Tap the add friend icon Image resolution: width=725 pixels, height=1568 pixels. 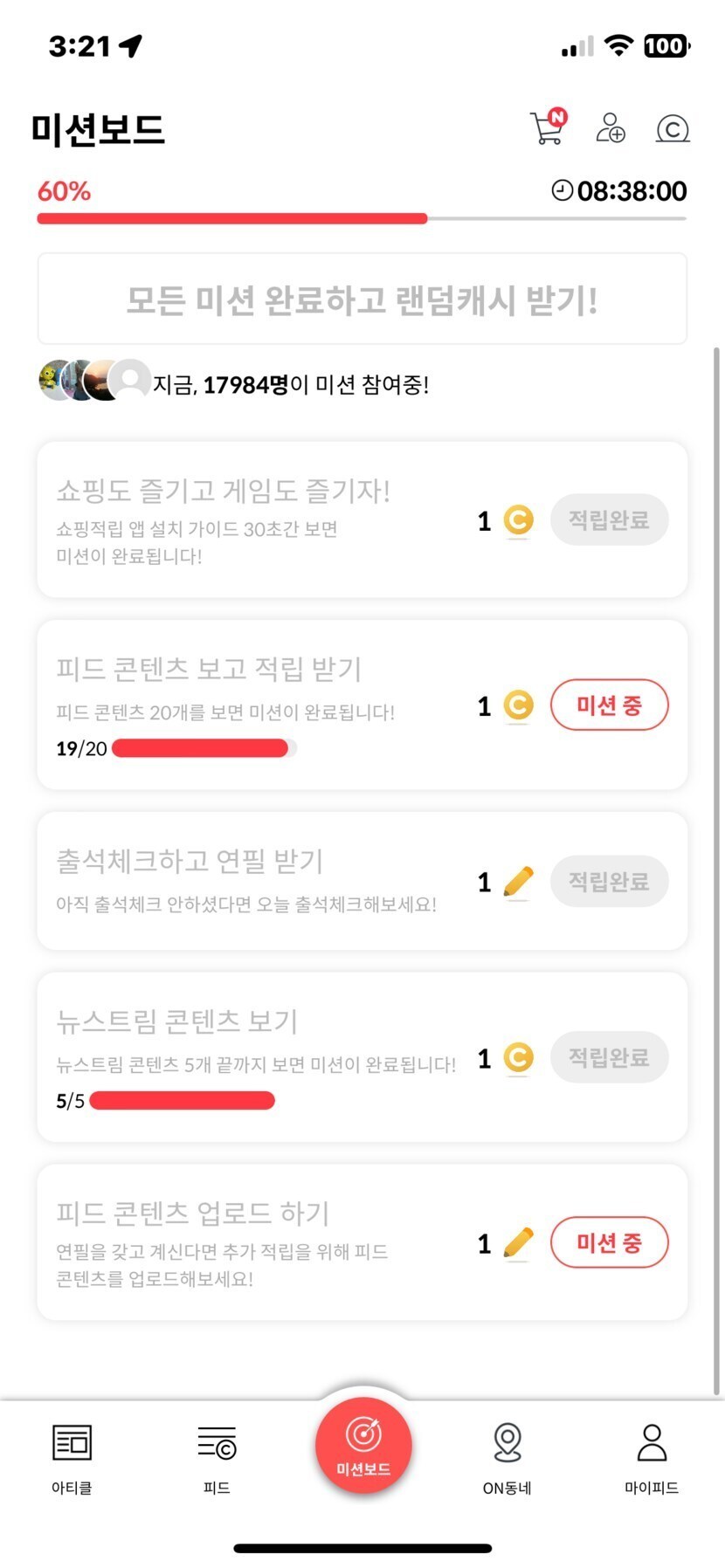pyautogui.click(x=610, y=127)
